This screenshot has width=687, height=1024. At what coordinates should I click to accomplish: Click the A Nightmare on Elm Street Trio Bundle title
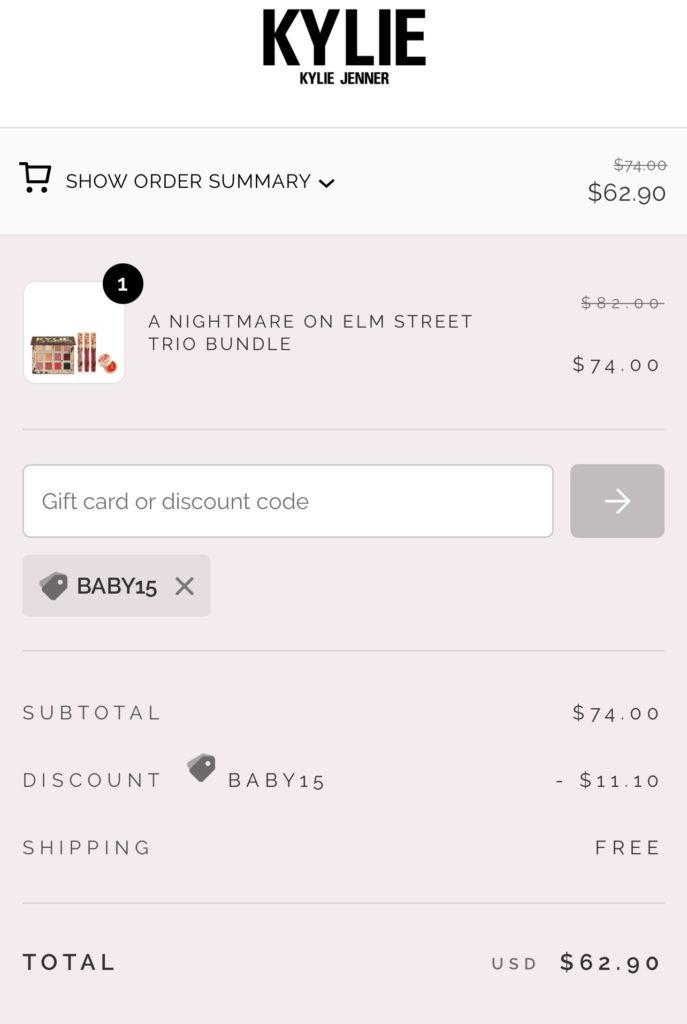[310, 333]
